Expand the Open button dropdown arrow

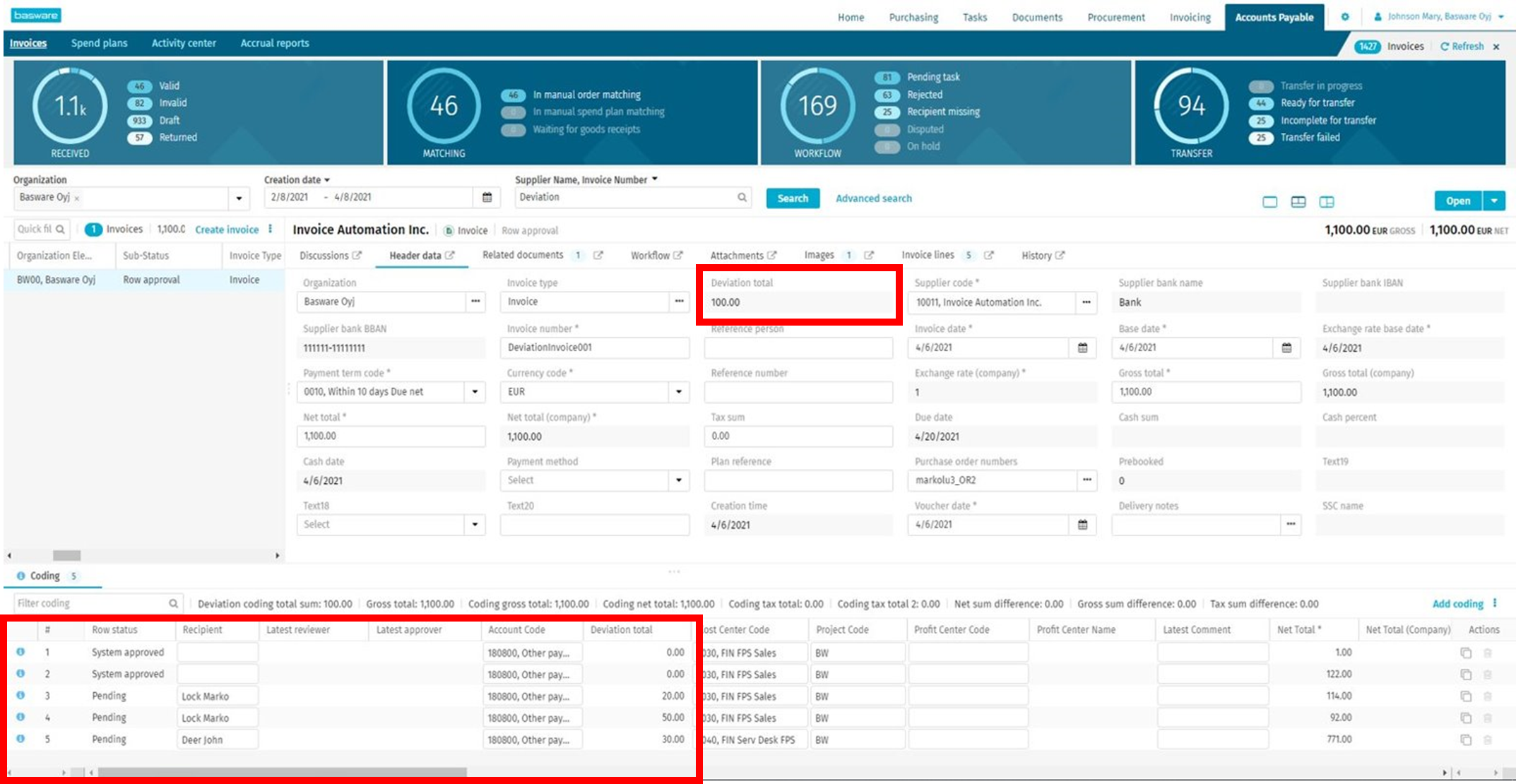tap(1495, 201)
